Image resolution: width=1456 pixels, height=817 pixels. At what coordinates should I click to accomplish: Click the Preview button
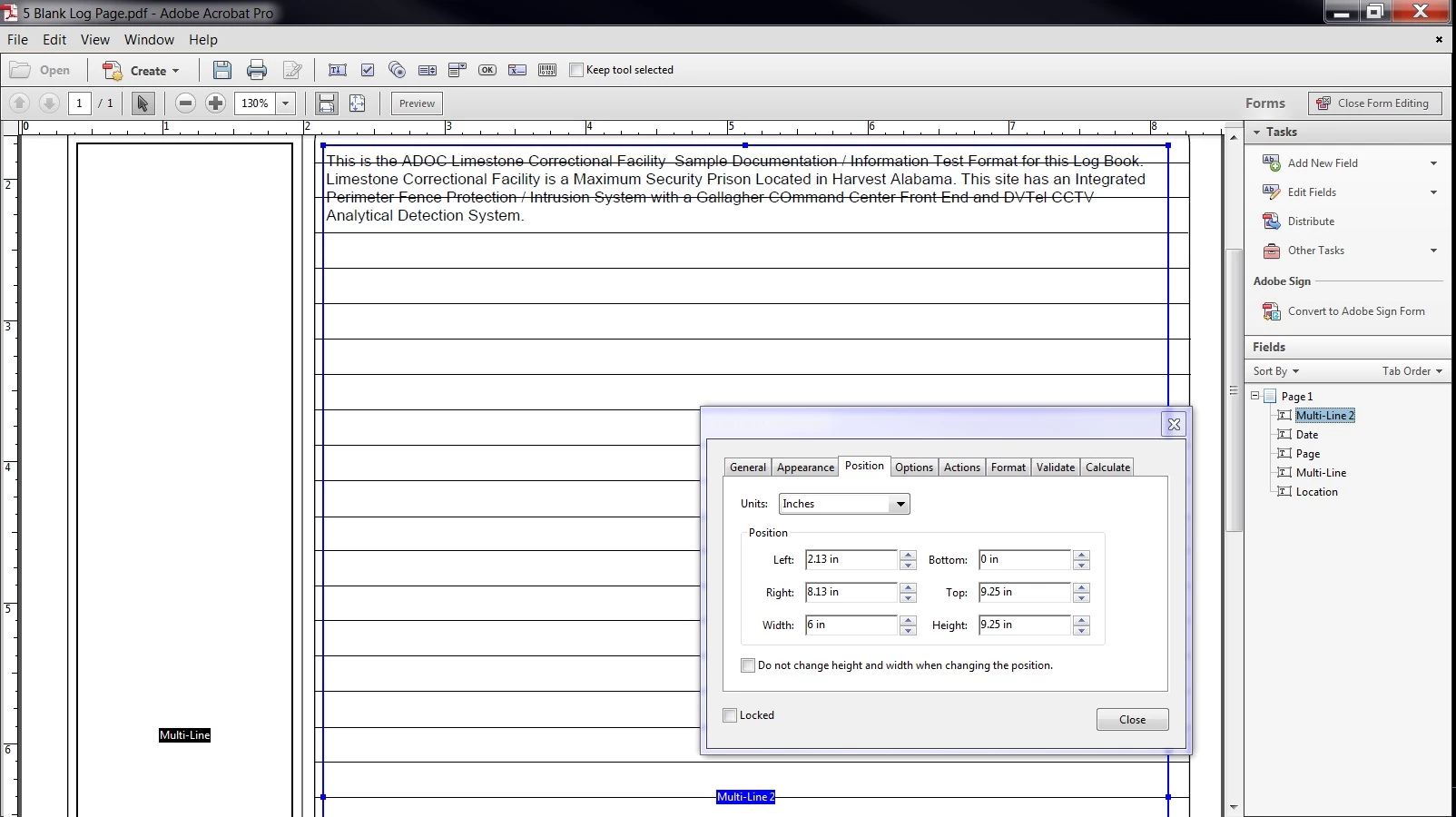click(417, 103)
